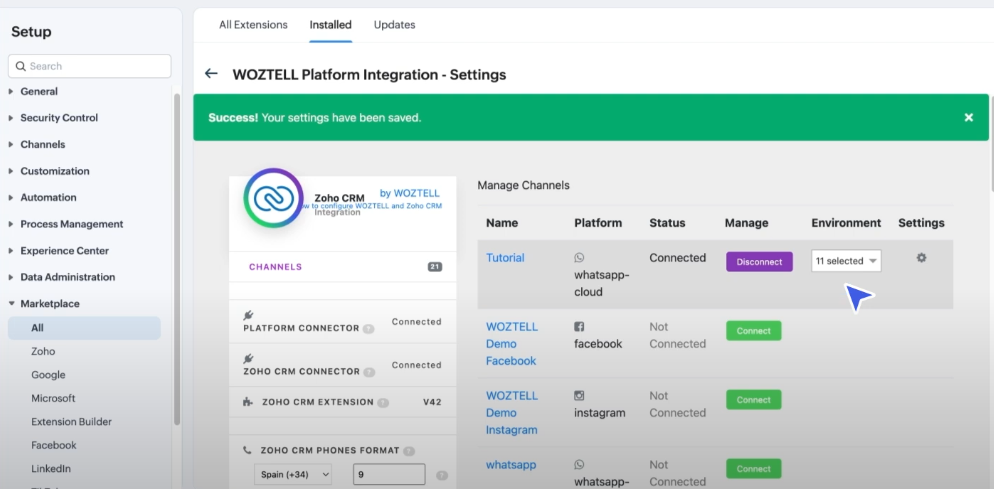Click the help icon beside the phone digits field

pos(442,475)
